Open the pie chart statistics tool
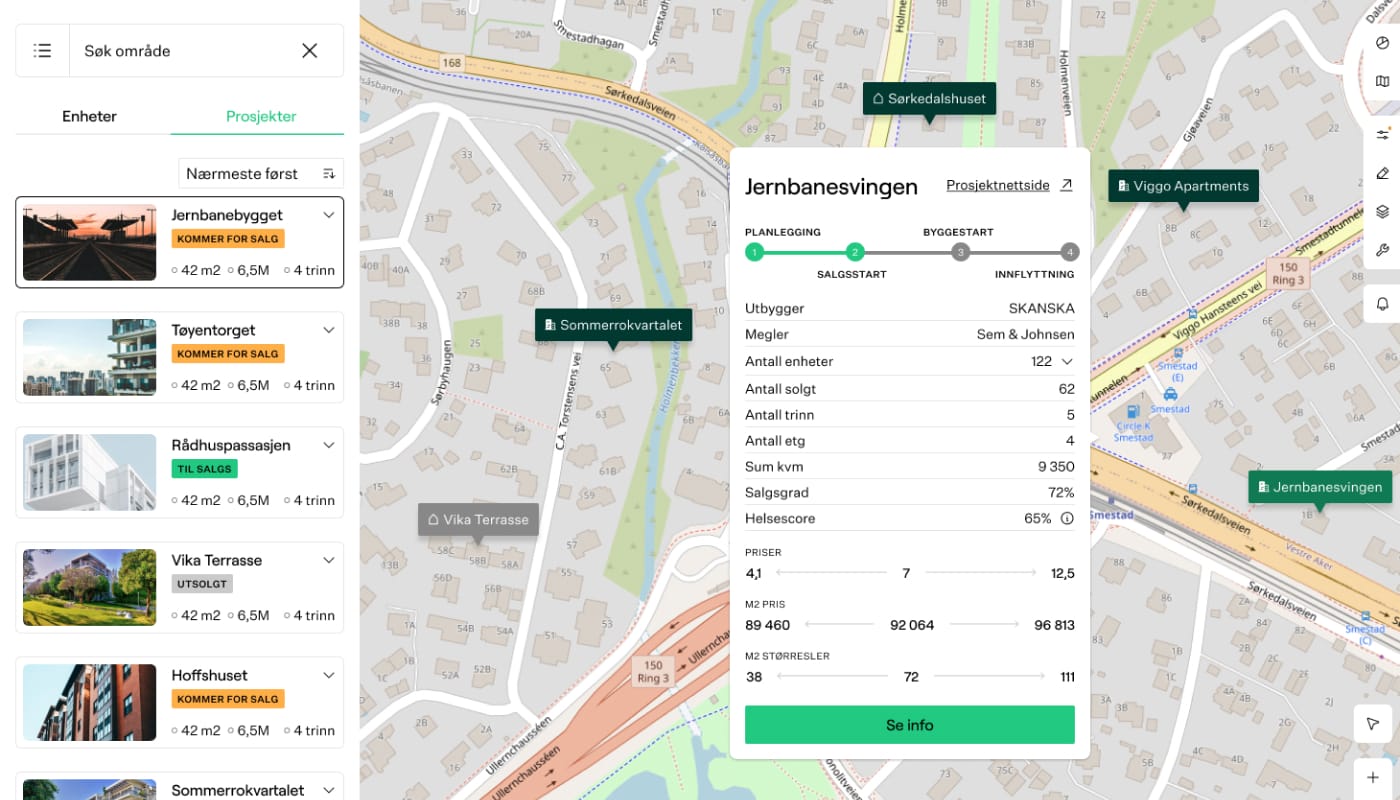 pos(1383,43)
